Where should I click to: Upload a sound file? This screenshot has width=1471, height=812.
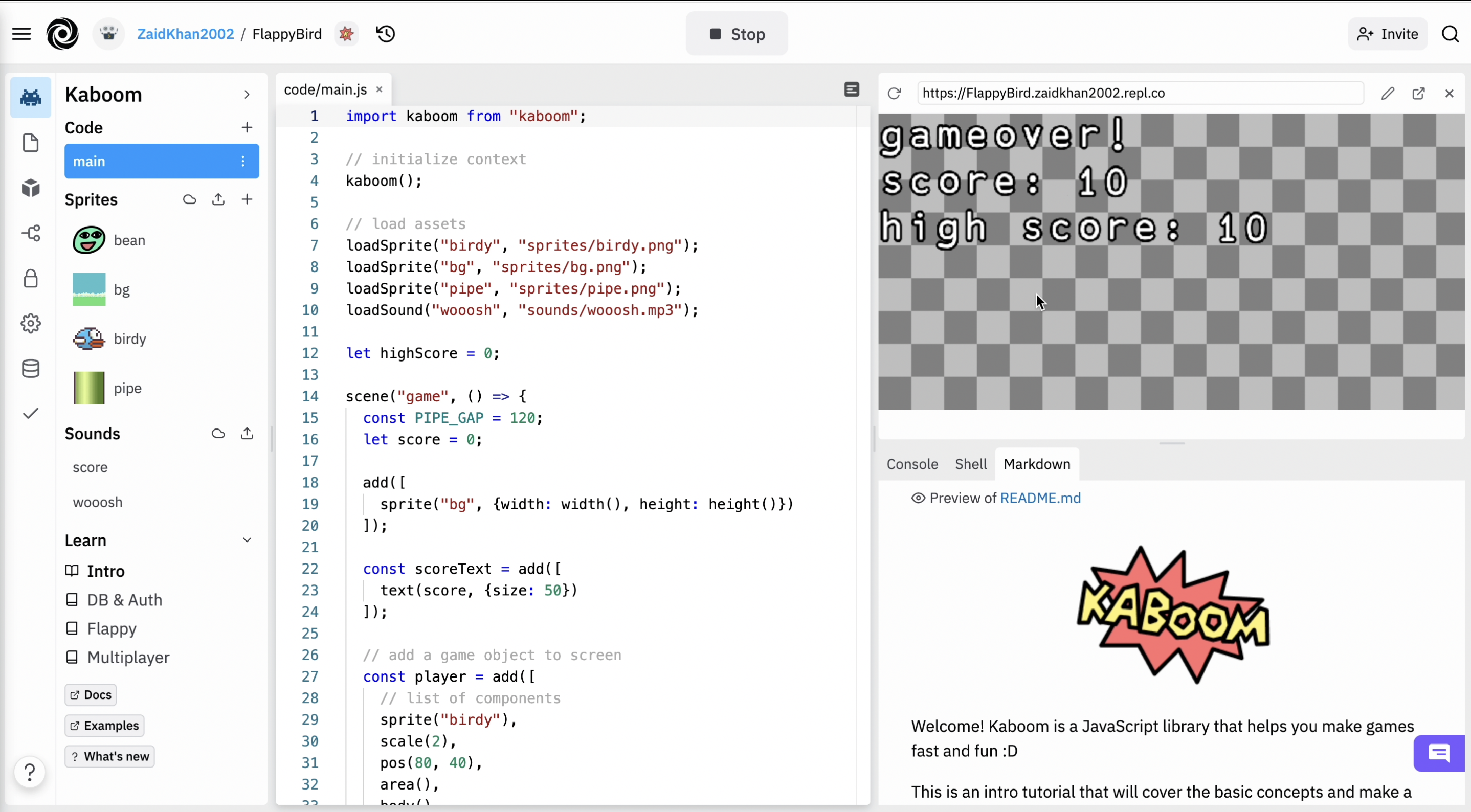point(247,434)
